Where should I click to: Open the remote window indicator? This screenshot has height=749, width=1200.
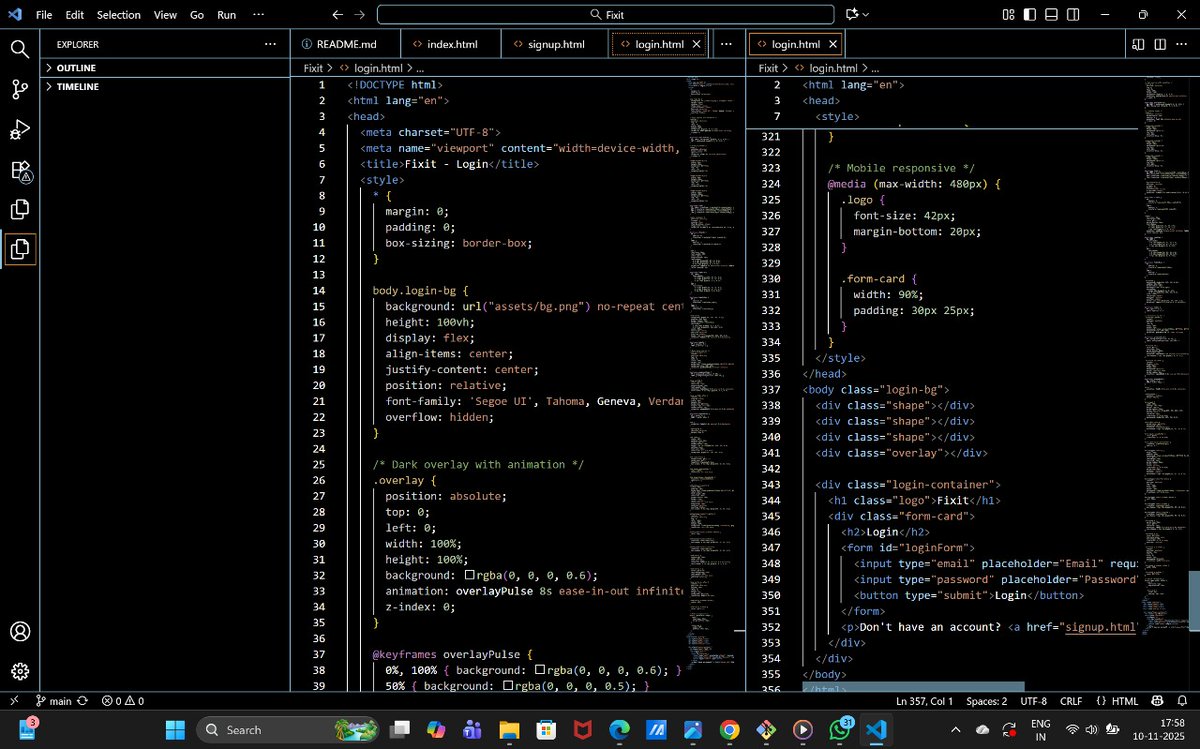pos(13,701)
